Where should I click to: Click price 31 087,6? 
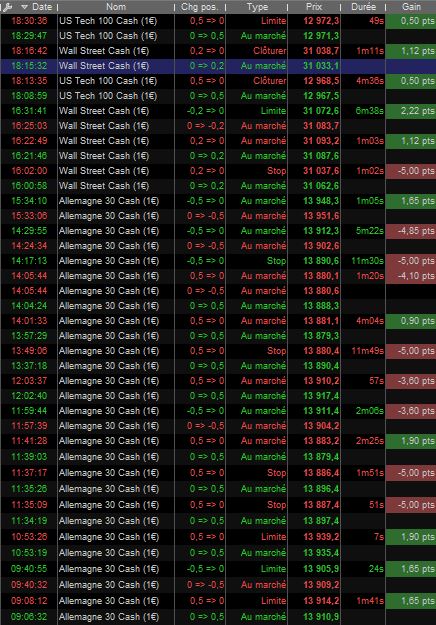click(321, 156)
